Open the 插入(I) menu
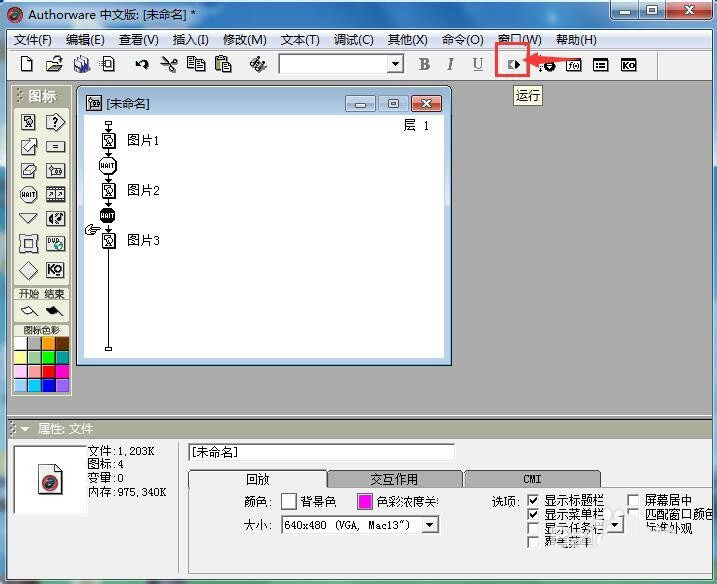This screenshot has height=584, width=717. pos(191,40)
